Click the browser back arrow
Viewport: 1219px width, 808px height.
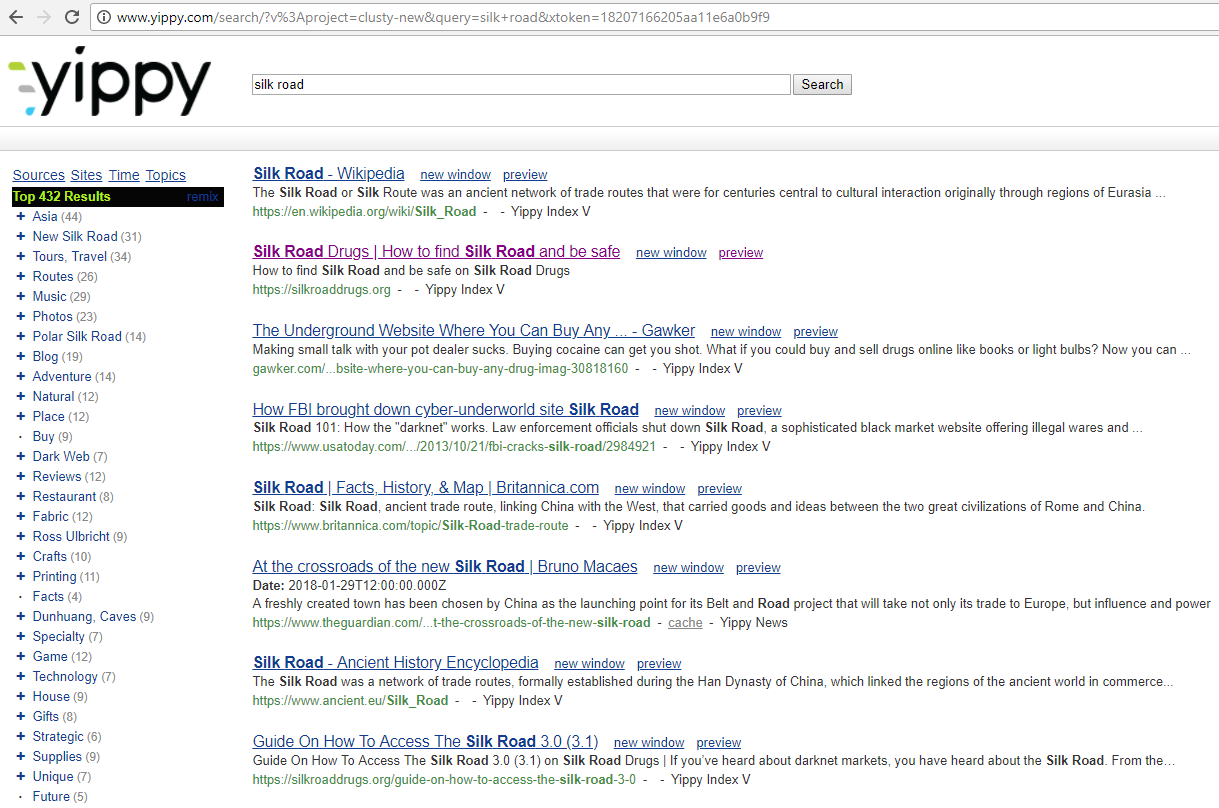16,17
